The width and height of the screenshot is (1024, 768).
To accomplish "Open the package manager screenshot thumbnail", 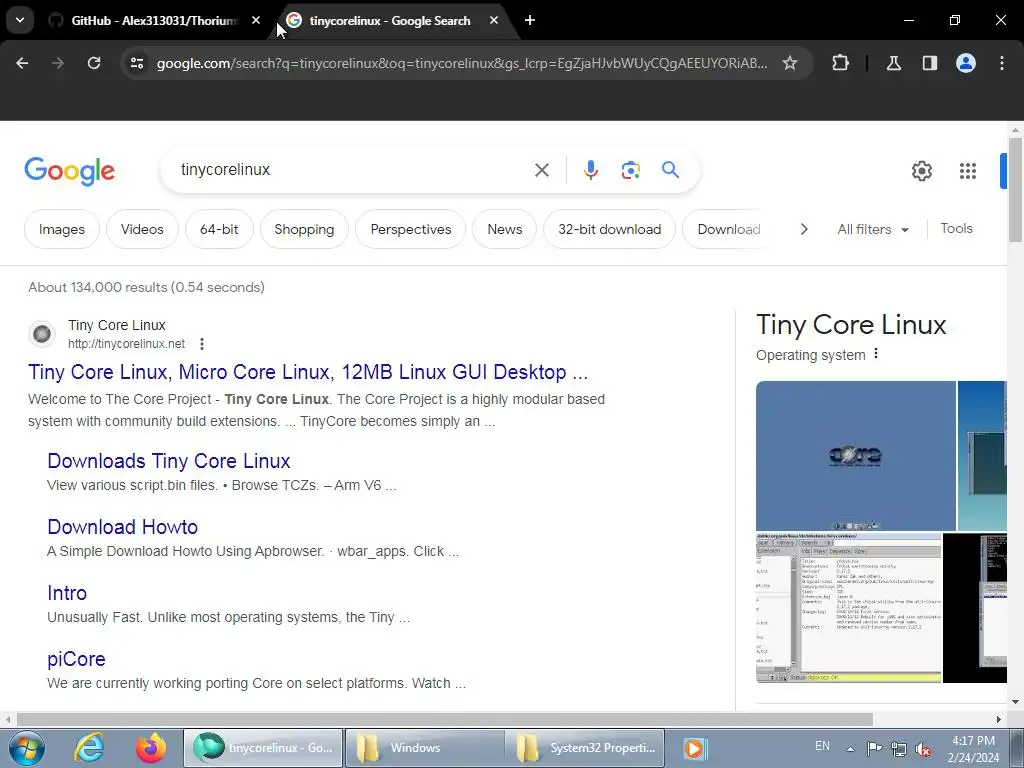I will click(848, 608).
